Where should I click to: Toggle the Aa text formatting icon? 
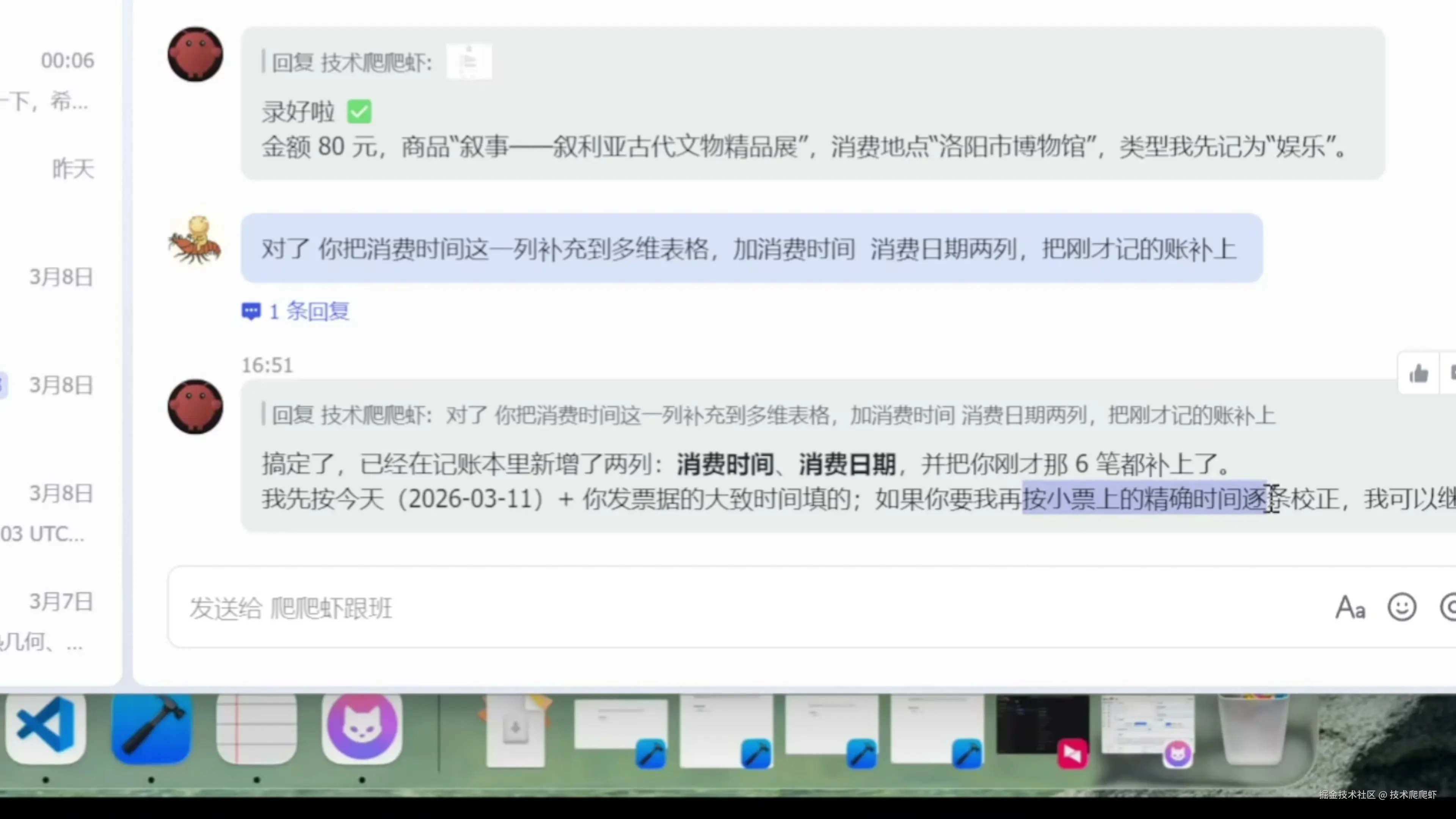(x=1350, y=607)
